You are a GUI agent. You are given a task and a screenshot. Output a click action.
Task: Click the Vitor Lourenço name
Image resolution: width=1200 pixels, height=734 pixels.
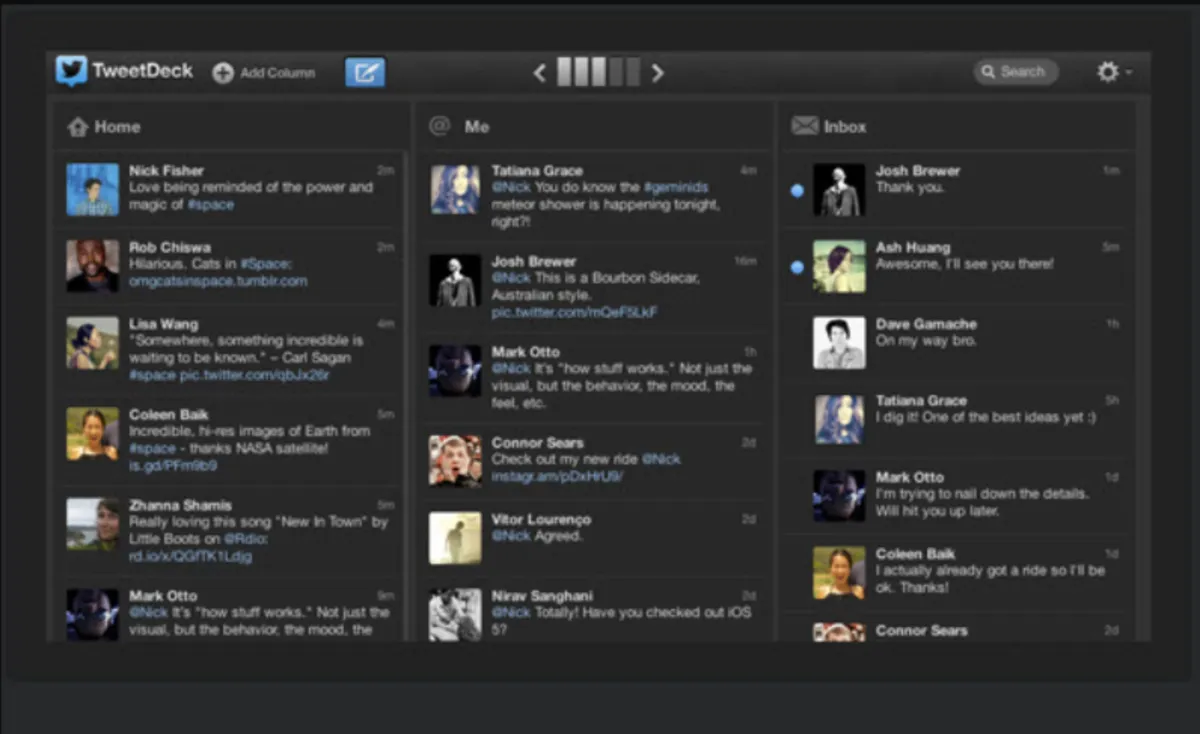click(541, 520)
